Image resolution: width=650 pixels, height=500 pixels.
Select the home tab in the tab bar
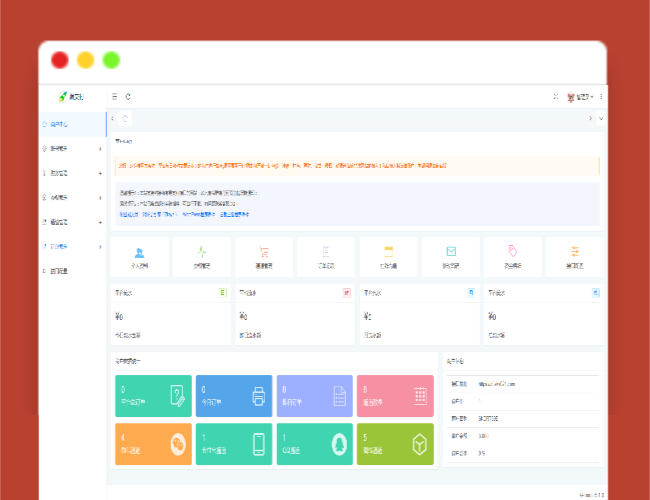pyautogui.click(x=126, y=119)
